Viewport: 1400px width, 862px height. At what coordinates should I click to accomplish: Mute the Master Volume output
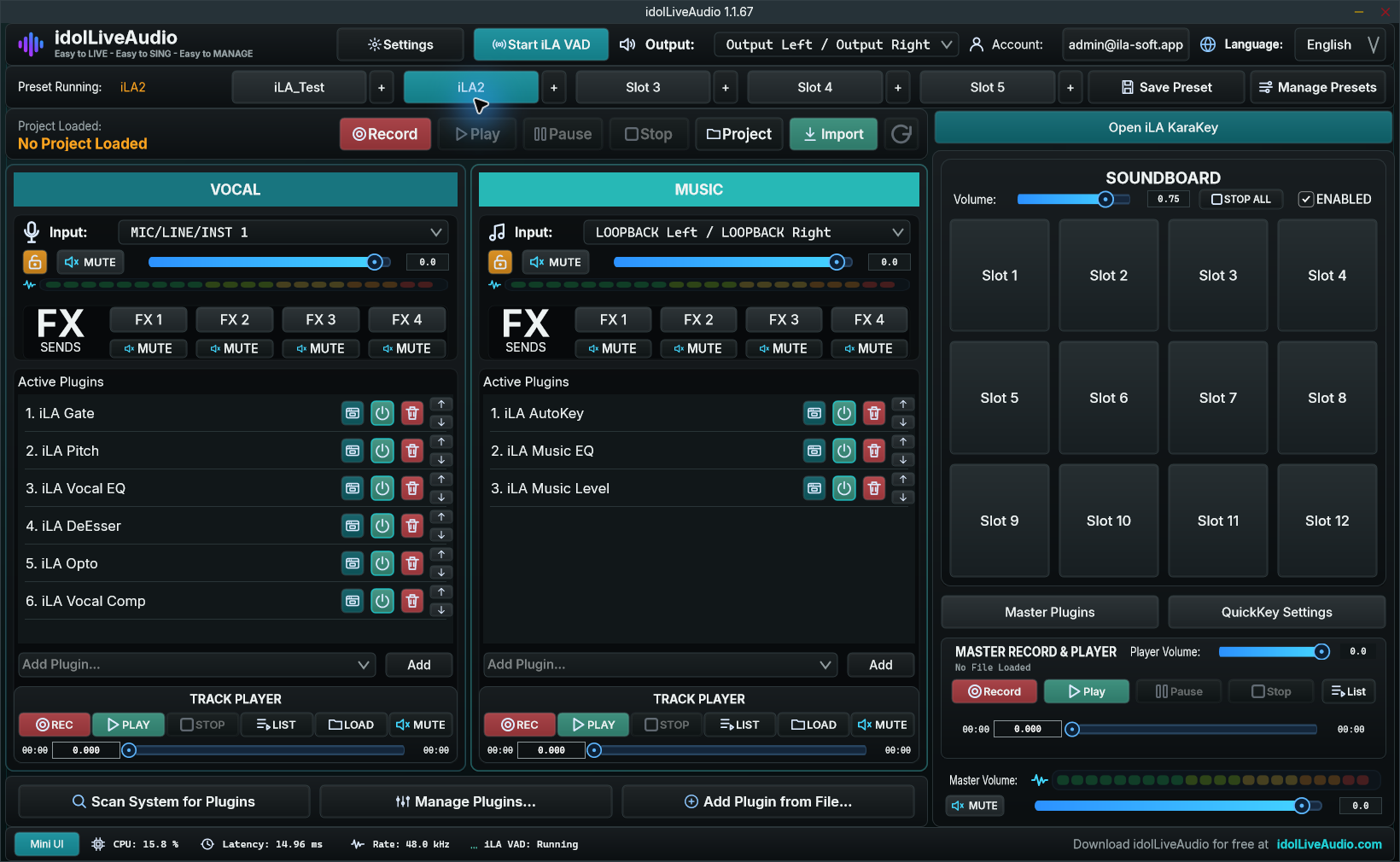(x=975, y=806)
